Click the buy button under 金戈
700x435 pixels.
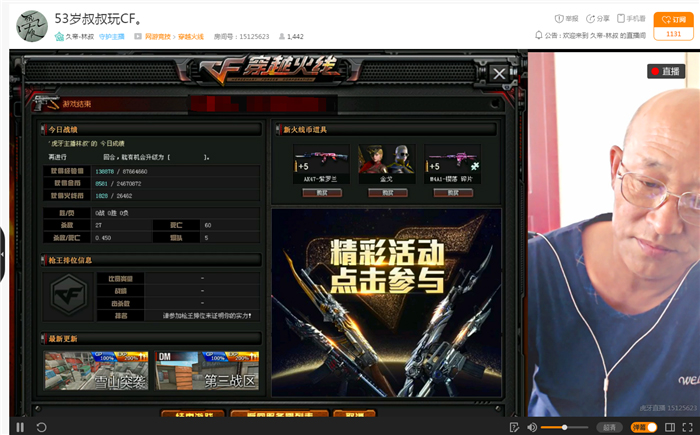click(388, 192)
